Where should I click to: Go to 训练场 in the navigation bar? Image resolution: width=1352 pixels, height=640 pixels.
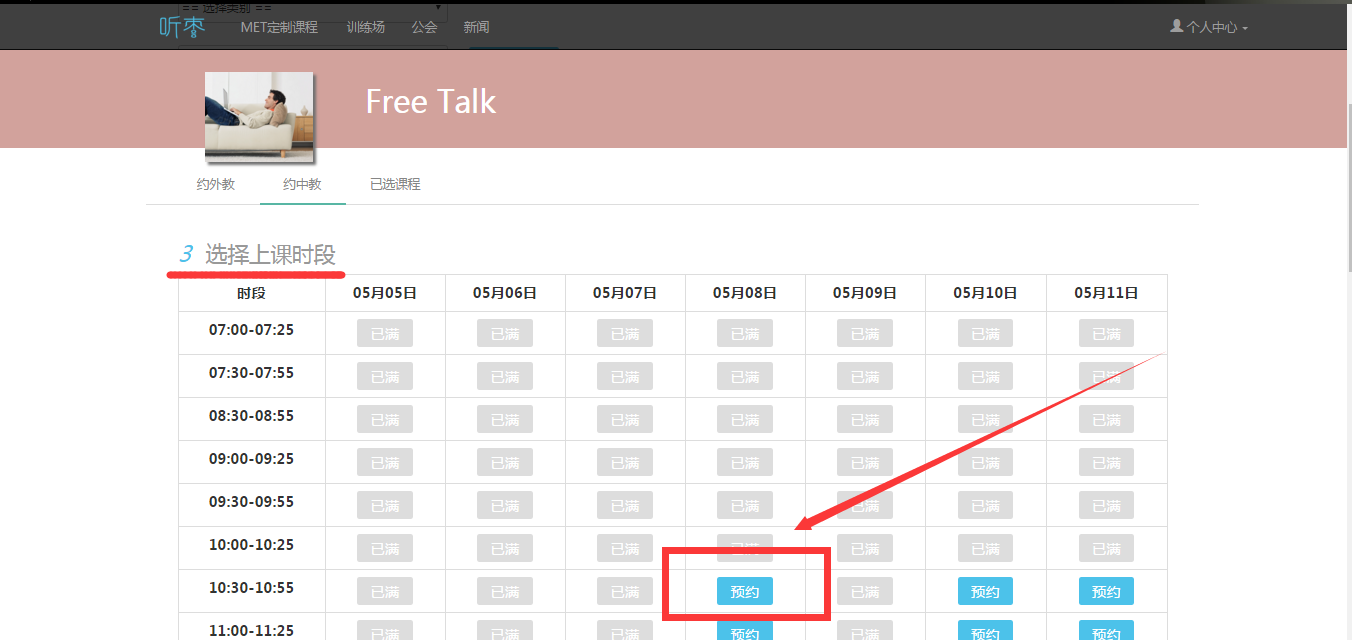[x=365, y=27]
